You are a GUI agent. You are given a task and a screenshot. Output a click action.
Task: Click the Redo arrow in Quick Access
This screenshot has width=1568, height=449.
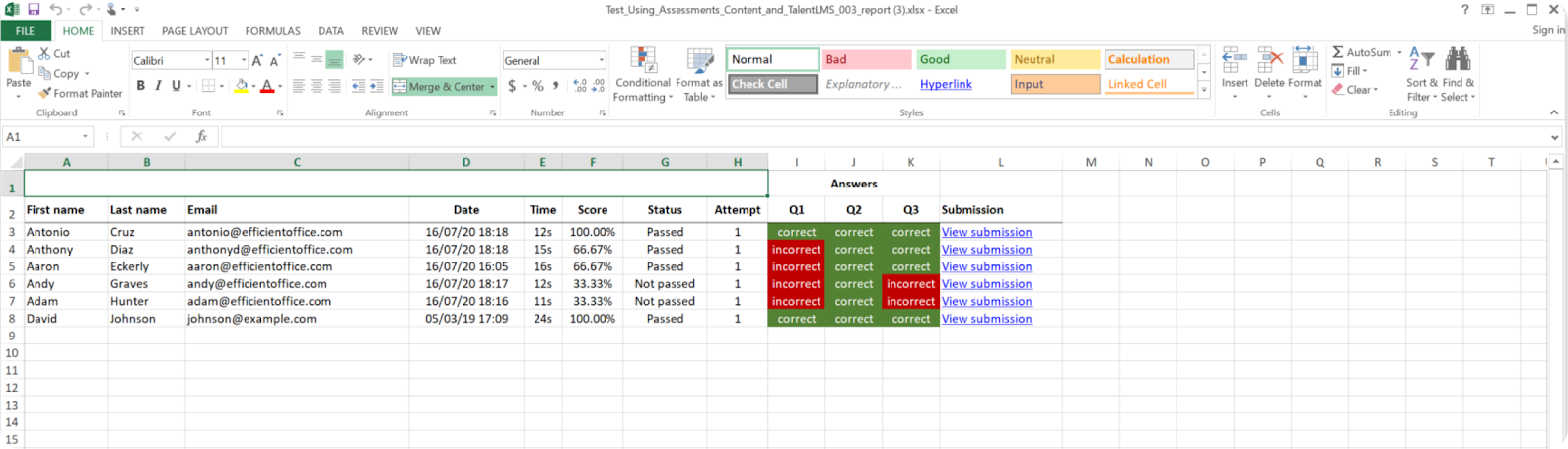tap(85, 9)
